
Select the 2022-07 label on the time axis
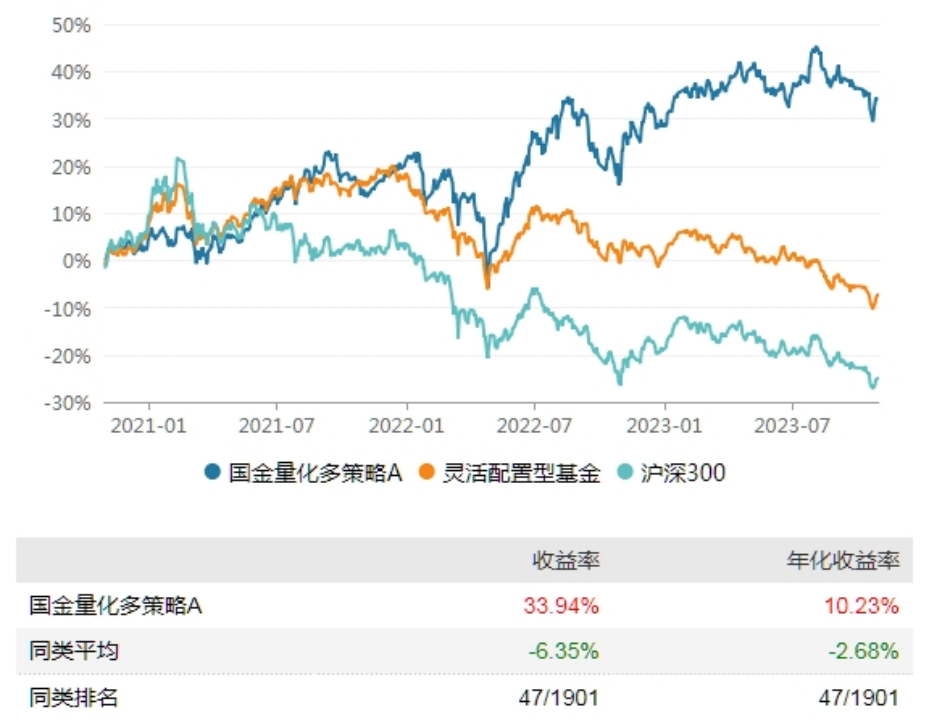[535, 423]
